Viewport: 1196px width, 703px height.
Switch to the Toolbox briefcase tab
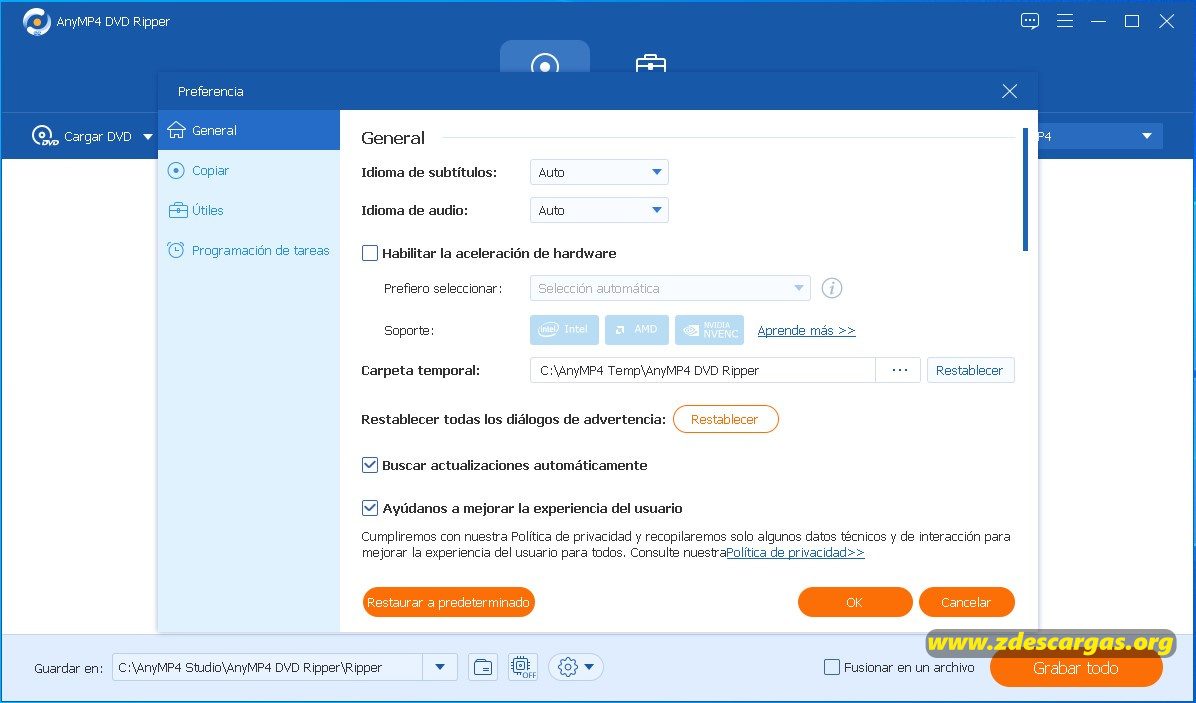tap(651, 63)
